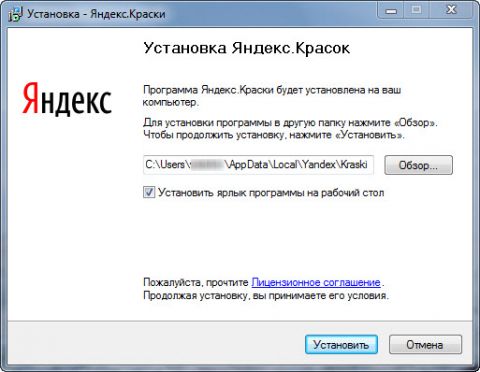Screen dimensions: 480x372
Task: Click the title bar text Установка - Яндекс.Краски
Action: click(x=96, y=14)
